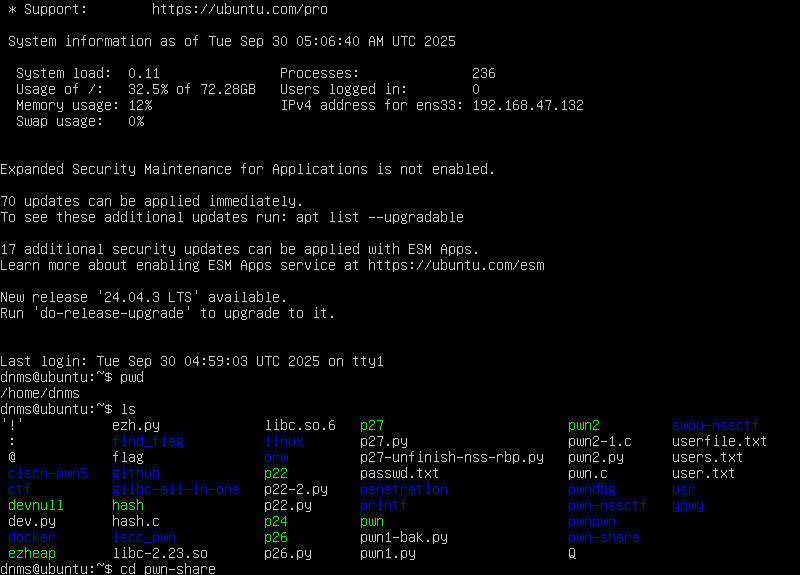Click the libc.so.6 file
Image resolution: width=800 pixels, height=575 pixels.
coord(300,425)
